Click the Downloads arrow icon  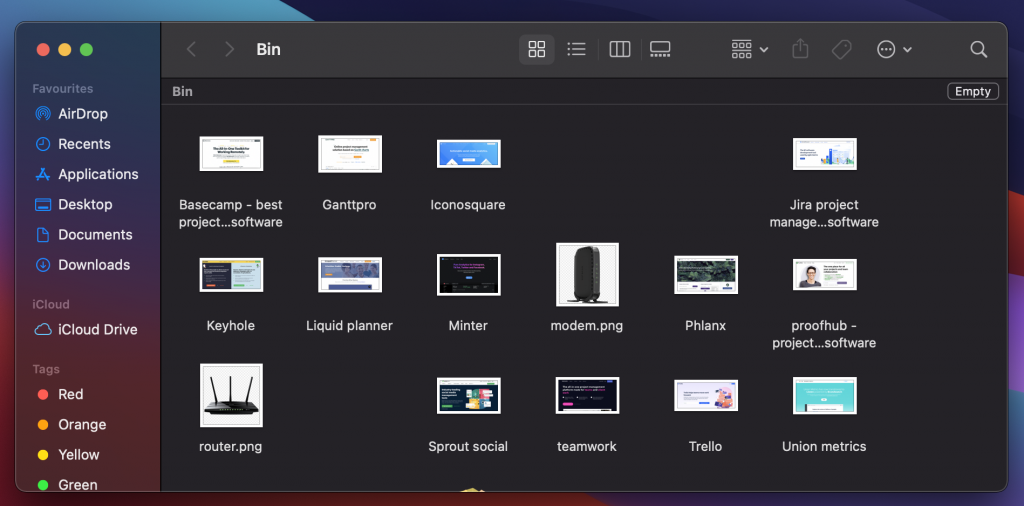click(42, 264)
